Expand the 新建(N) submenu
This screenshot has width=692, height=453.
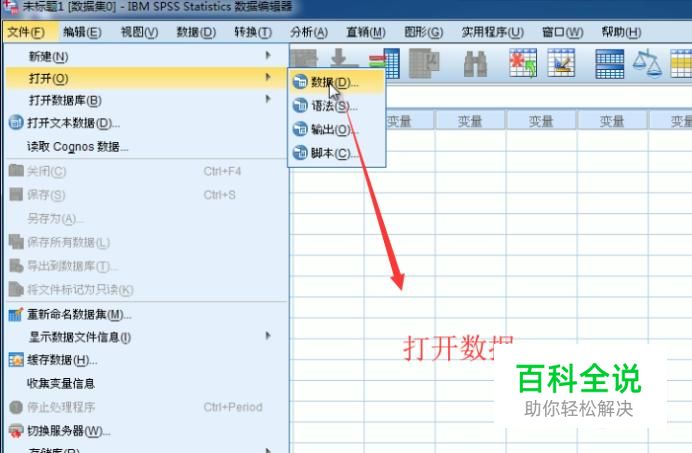[x=147, y=56]
